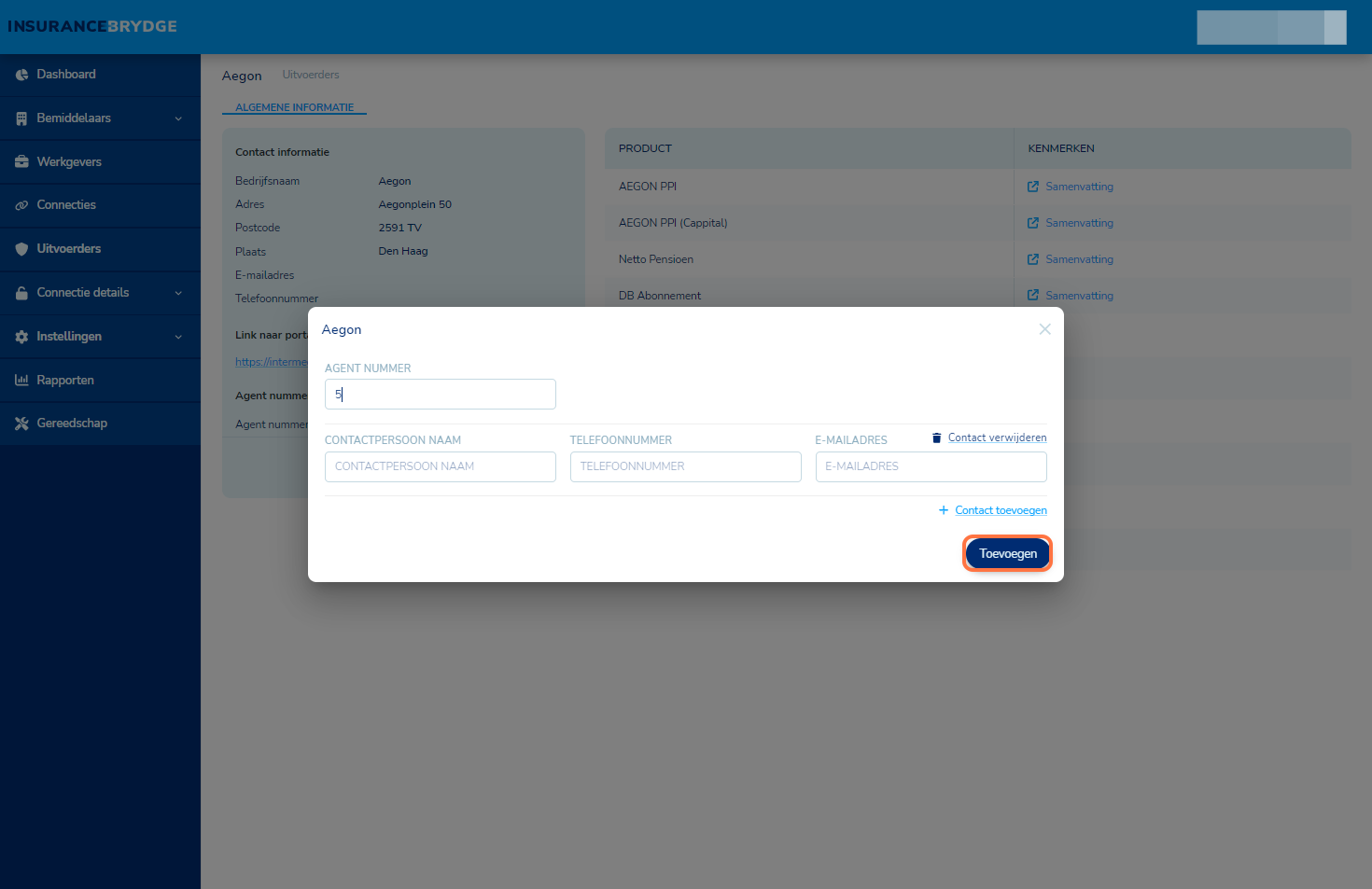Screen dimensions: 1372x889
Task: Open Samenvatting link for Netto Pensioen
Action: [x=1079, y=259]
